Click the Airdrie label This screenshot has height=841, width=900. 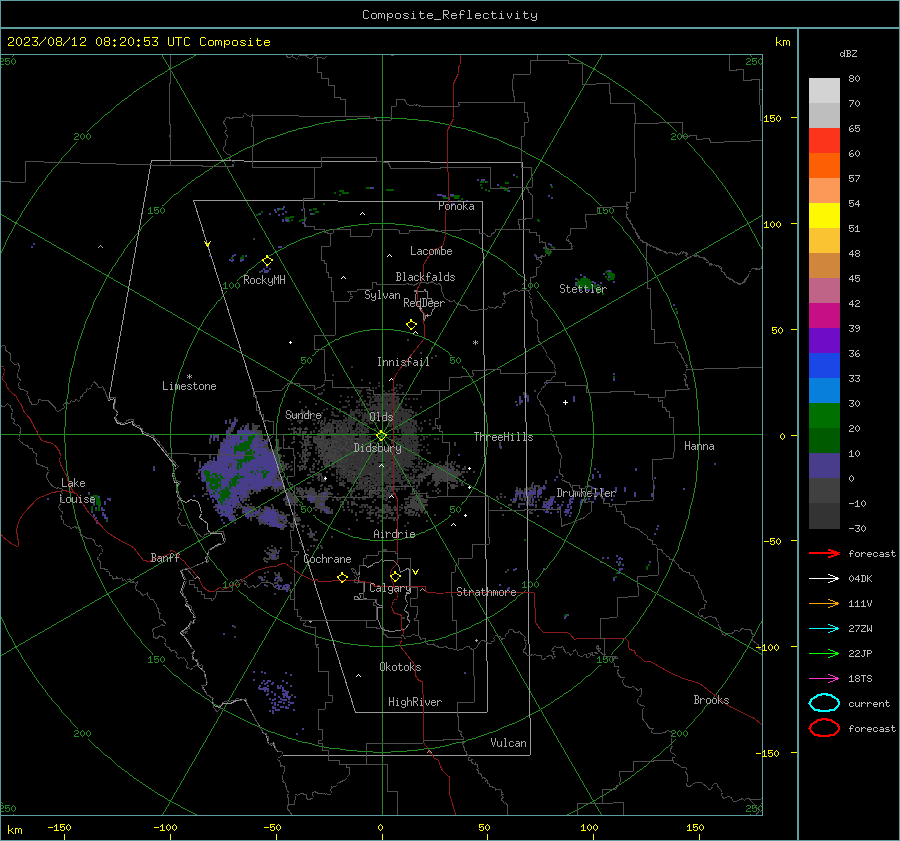pos(394,534)
